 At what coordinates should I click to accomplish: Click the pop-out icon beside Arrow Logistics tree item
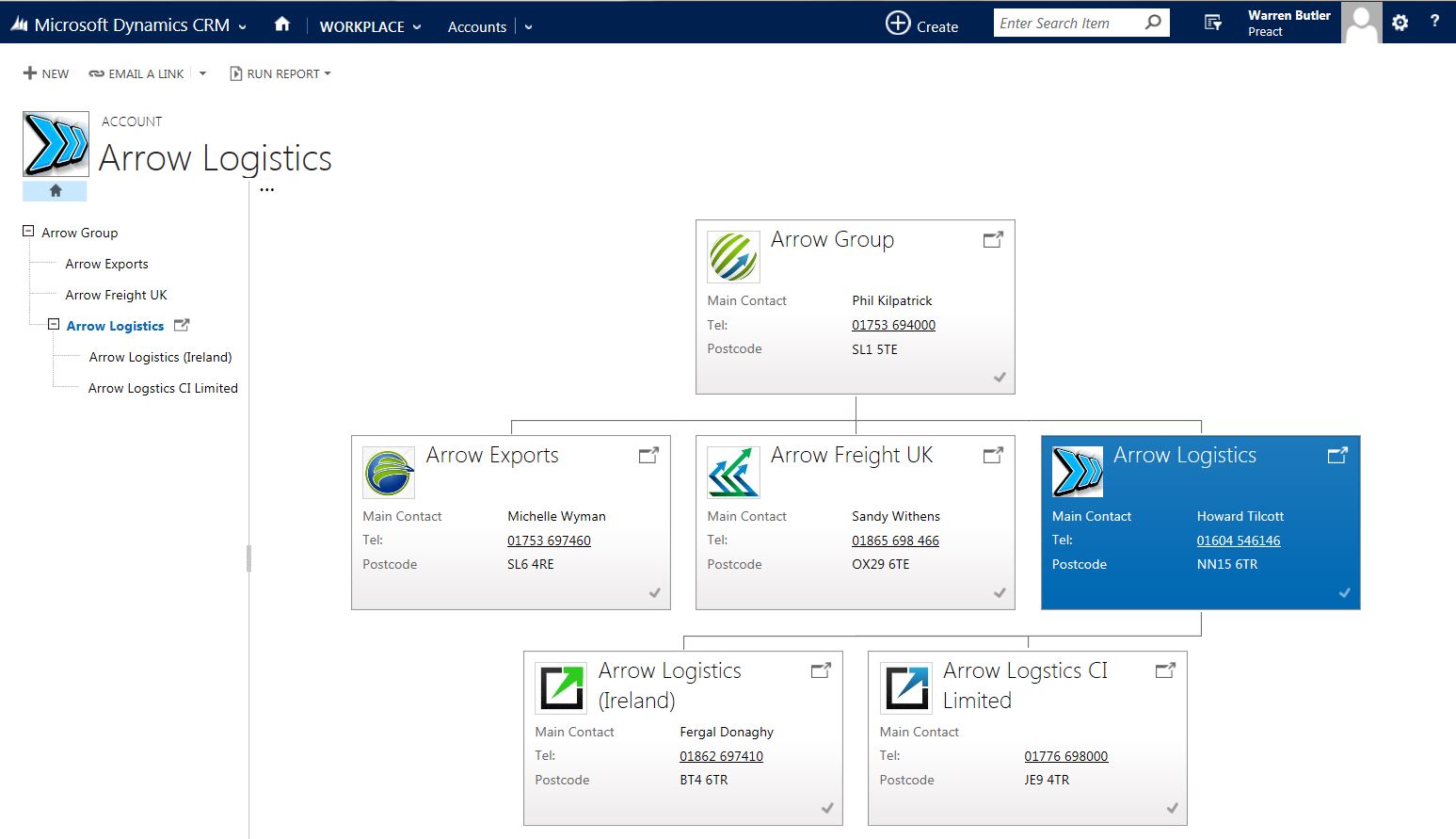[x=181, y=325]
